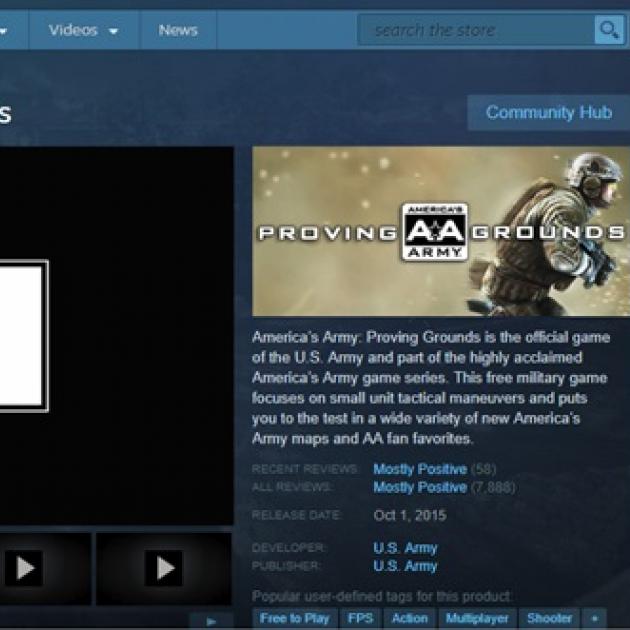The height and width of the screenshot is (630, 630).
Task: Play the second video thumbnail
Action: click(x=162, y=569)
